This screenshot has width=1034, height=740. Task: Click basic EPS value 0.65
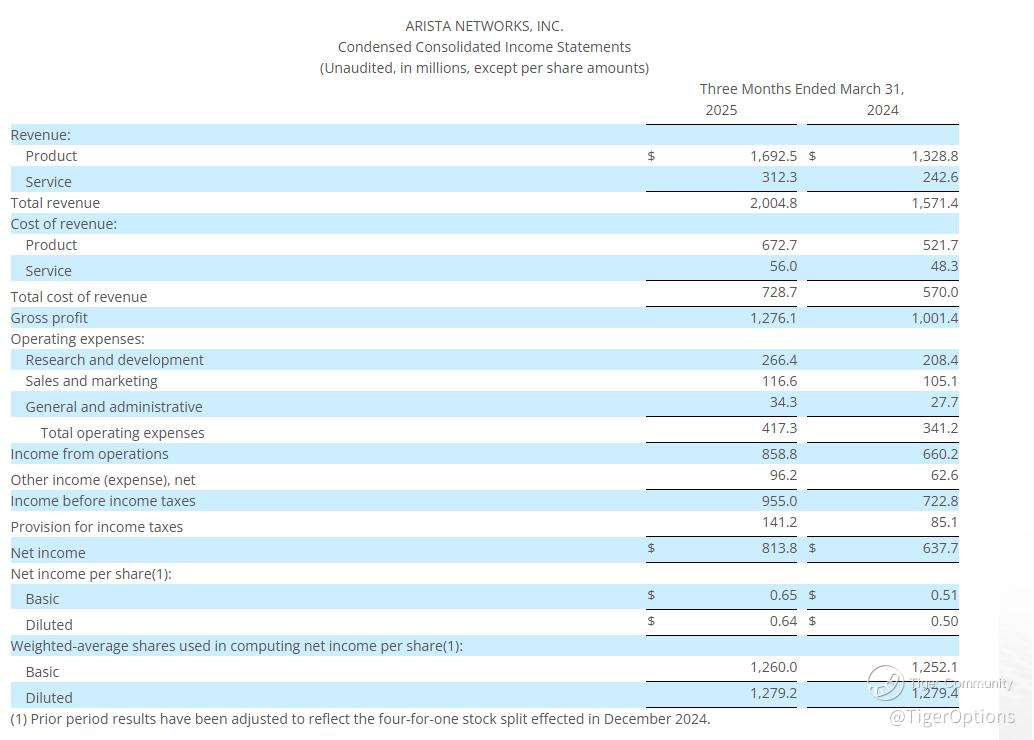(783, 596)
